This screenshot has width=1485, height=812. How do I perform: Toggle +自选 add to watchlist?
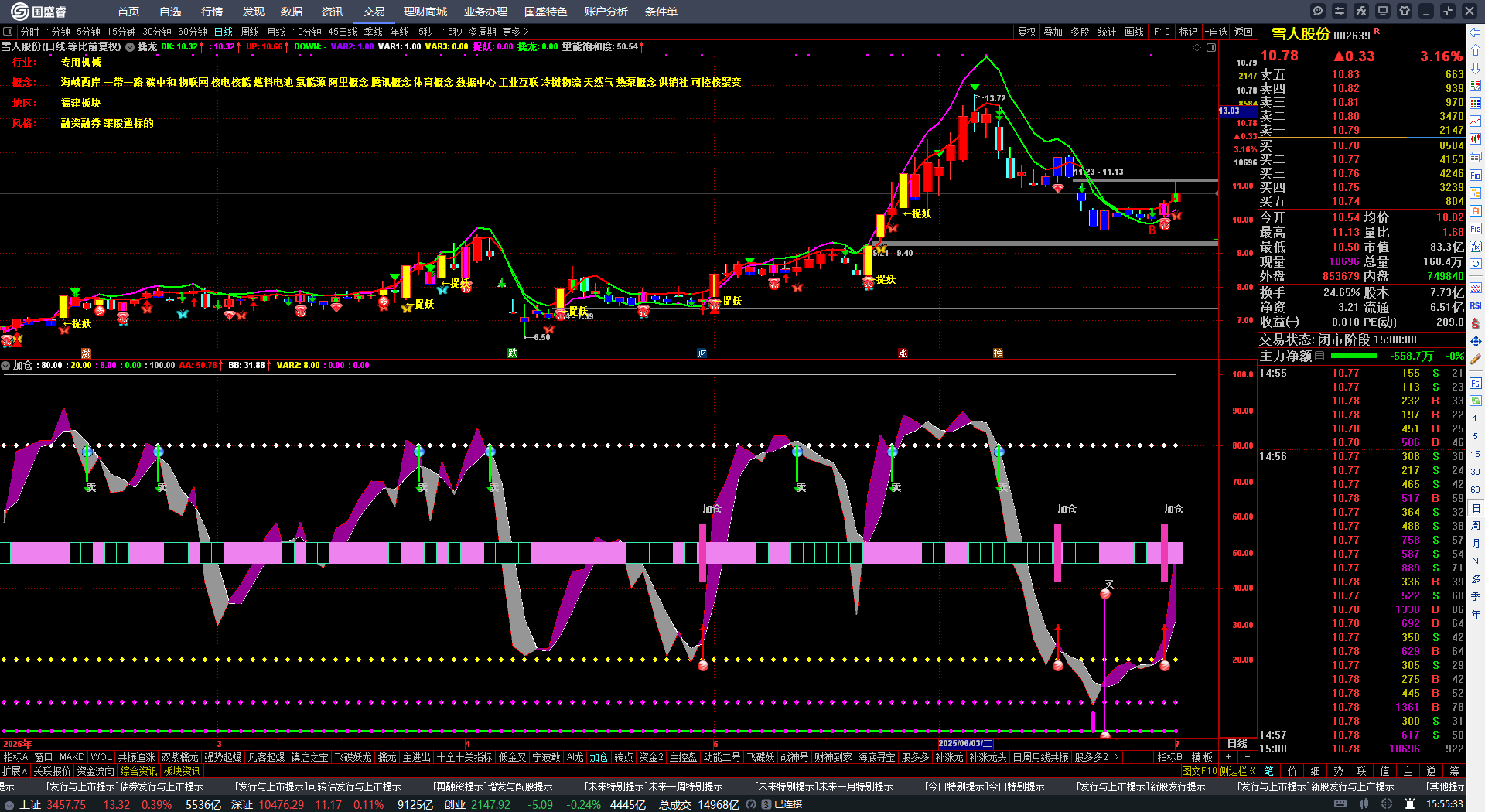pyautogui.click(x=1217, y=32)
